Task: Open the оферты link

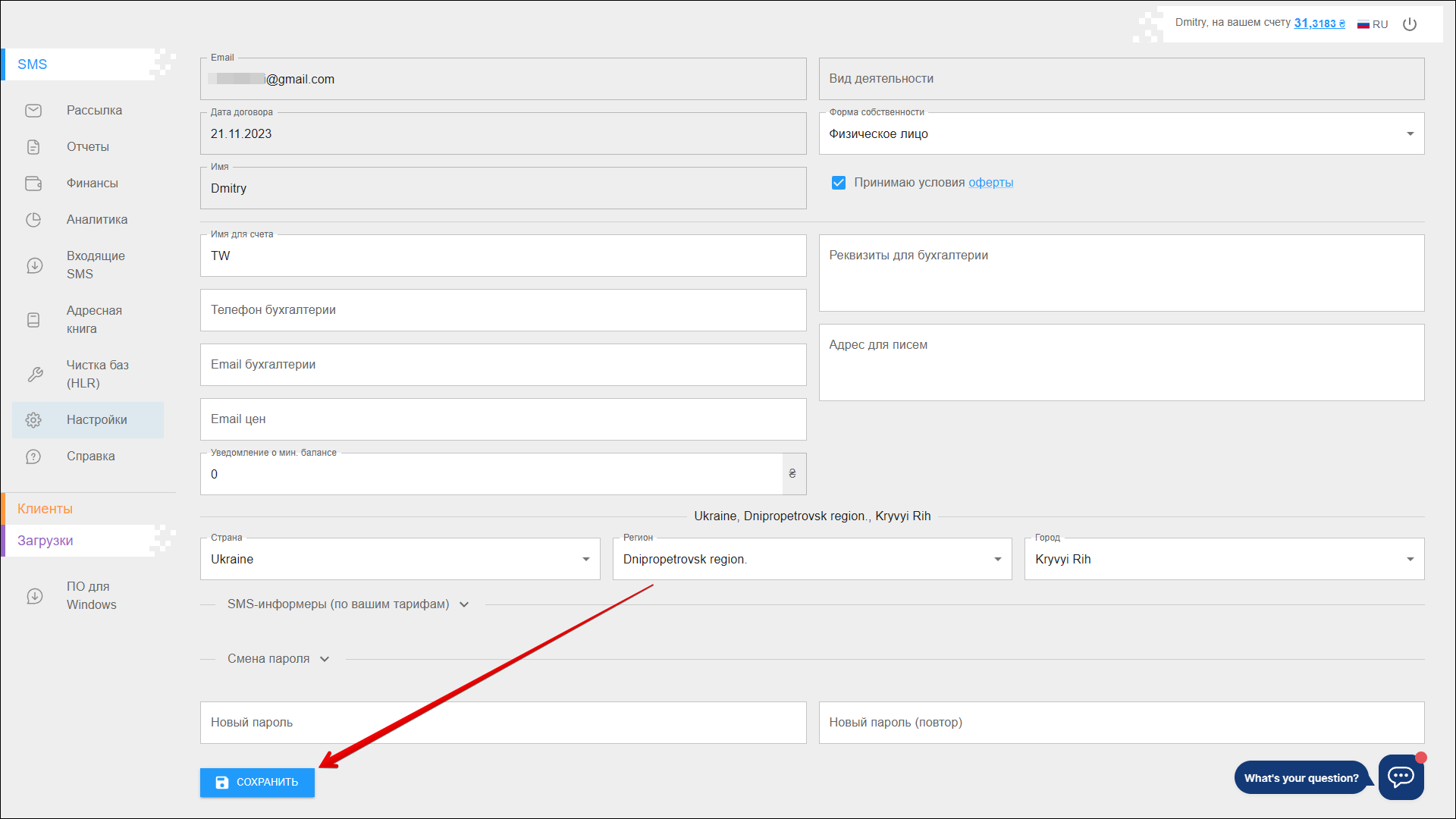Action: click(x=990, y=183)
